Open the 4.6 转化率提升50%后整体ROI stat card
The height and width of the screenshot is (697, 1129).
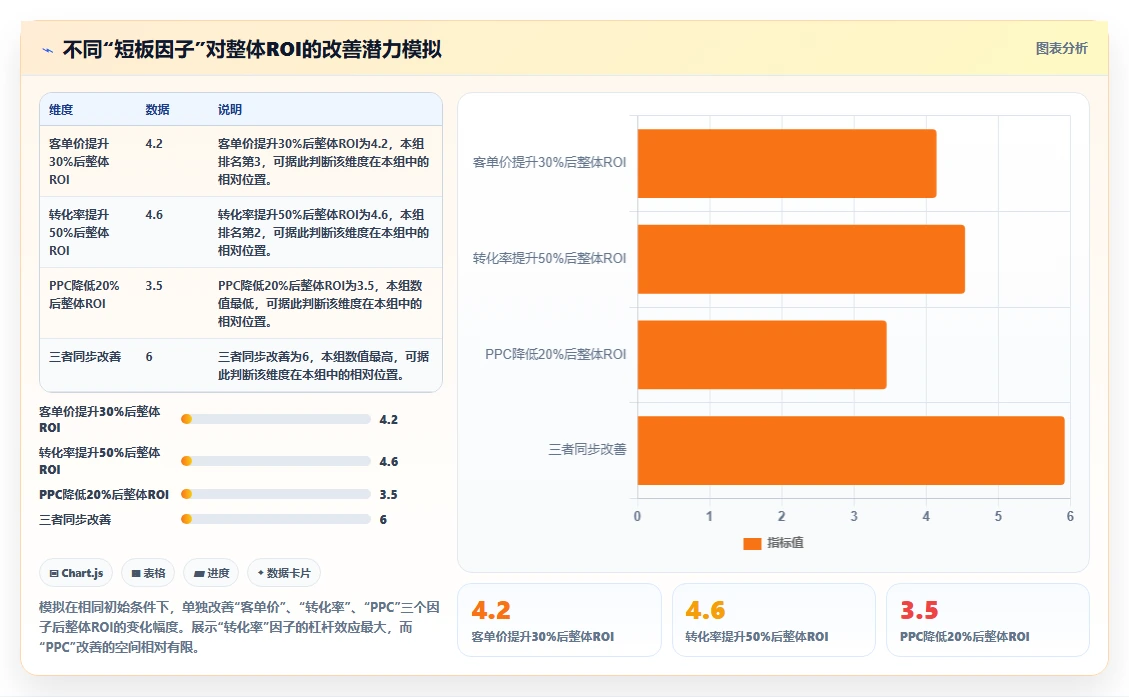773,620
